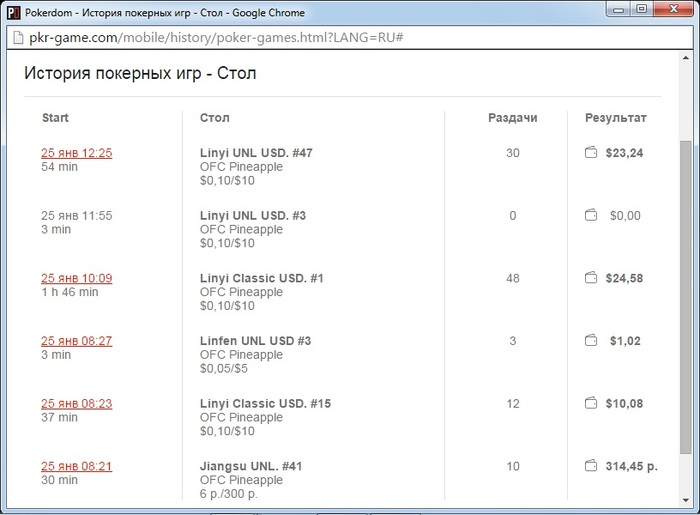The width and height of the screenshot is (700, 515).
Task: Click duration text 1 h 46 min
Action: (x=70, y=292)
